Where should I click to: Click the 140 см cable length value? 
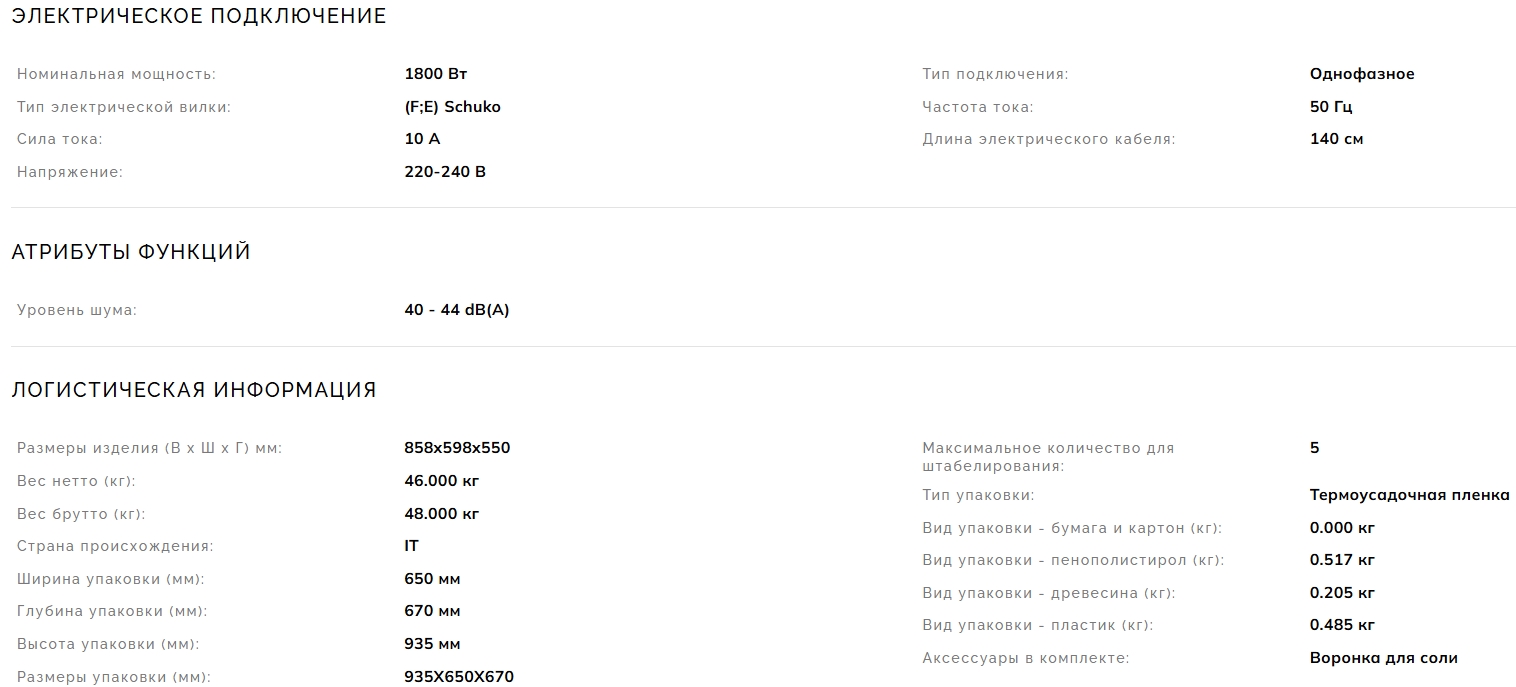[x=1336, y=139]
